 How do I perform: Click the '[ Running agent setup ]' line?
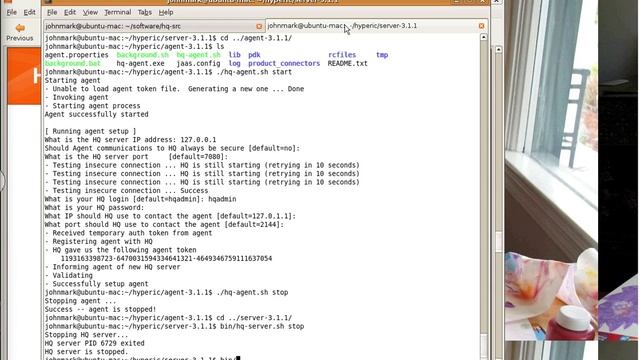[91, 131]
